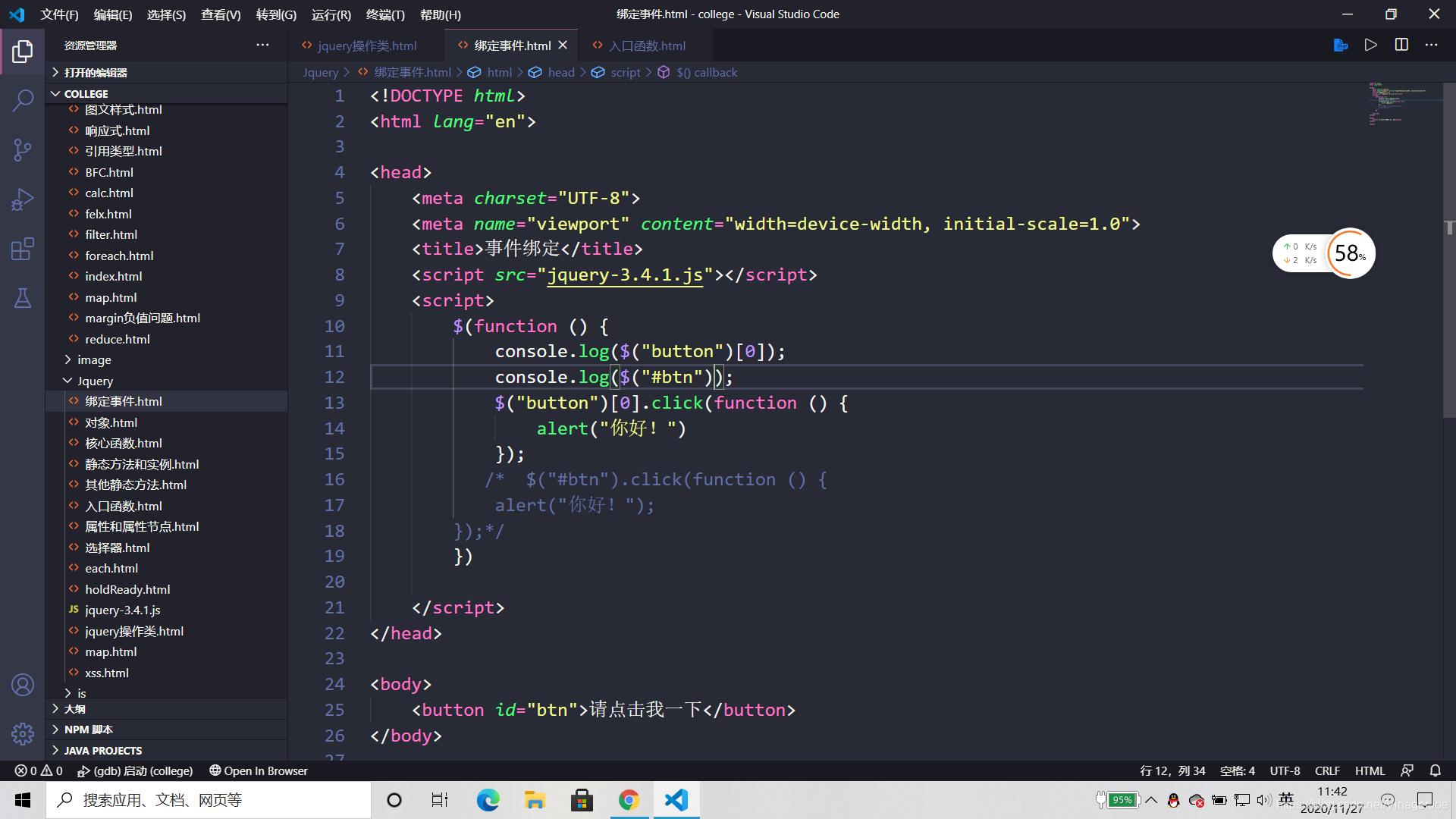Viewport: 1456px width, 819px height.
Task: Open the Run and Debug view
Action: [x=23, y=199]
